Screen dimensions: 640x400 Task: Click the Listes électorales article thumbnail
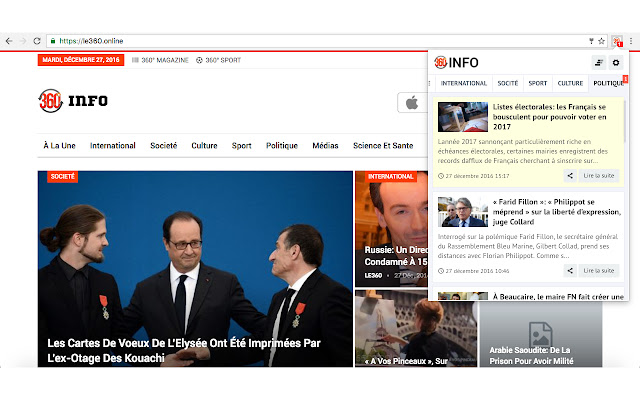click(x=463, y=117)
